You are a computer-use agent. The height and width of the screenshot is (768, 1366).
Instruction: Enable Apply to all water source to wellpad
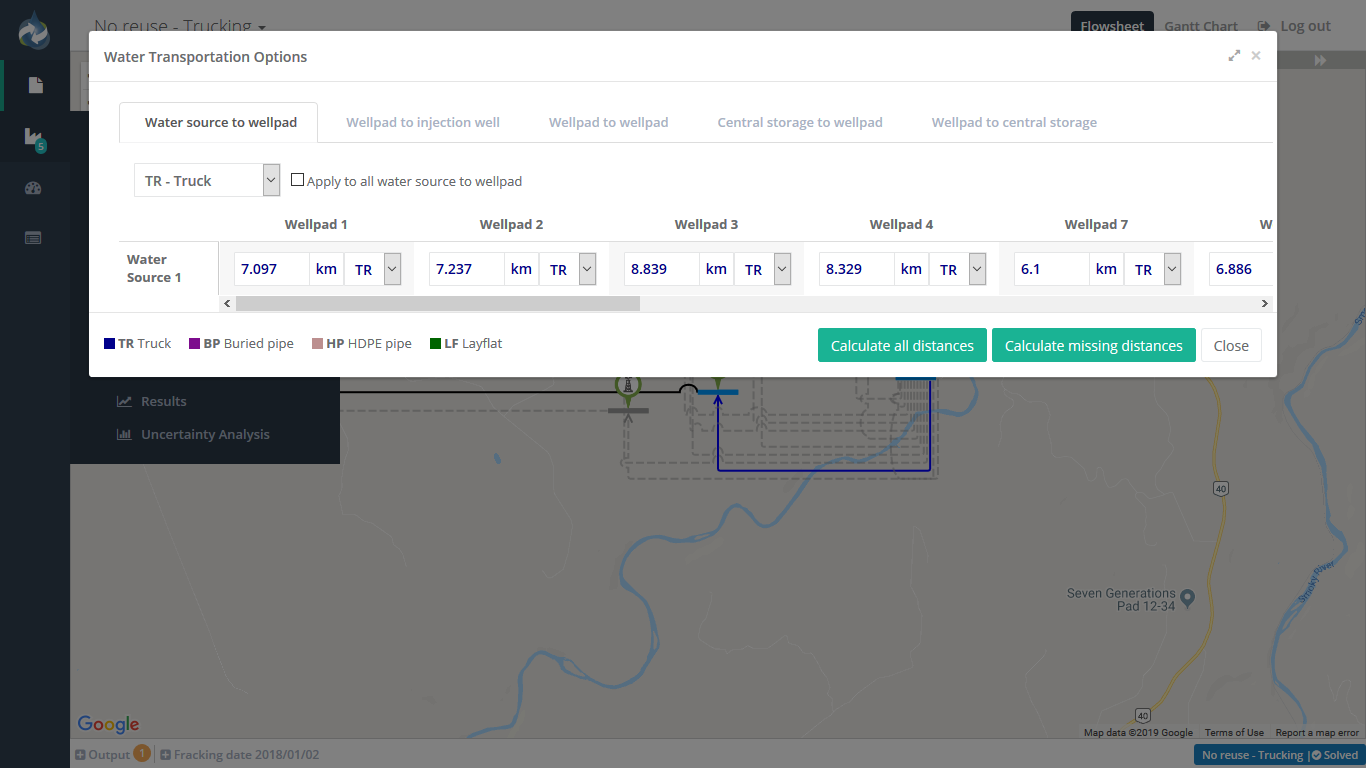coord(297,179)
